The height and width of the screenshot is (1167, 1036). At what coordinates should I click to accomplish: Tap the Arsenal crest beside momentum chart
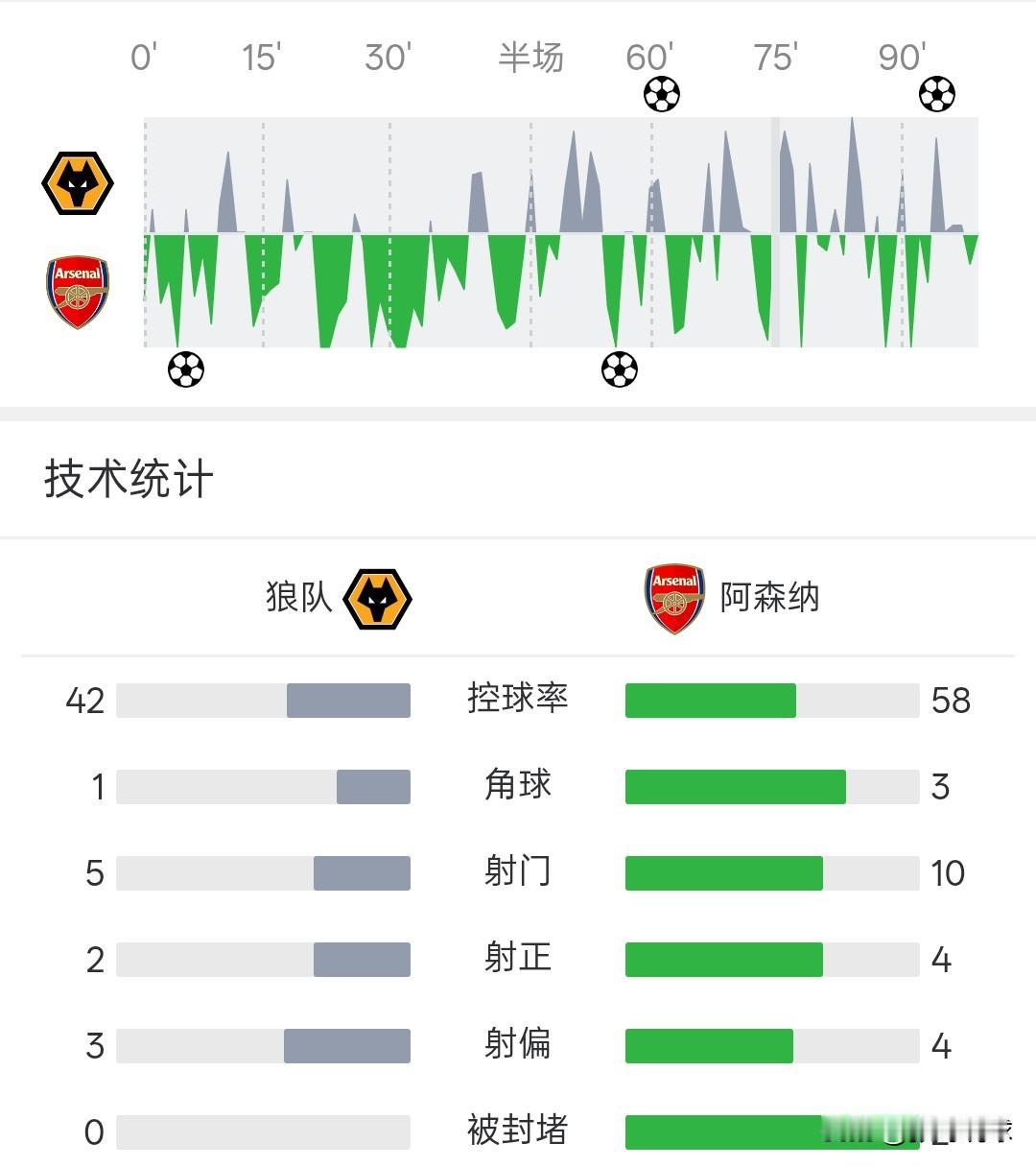click(x=78, y=292)
